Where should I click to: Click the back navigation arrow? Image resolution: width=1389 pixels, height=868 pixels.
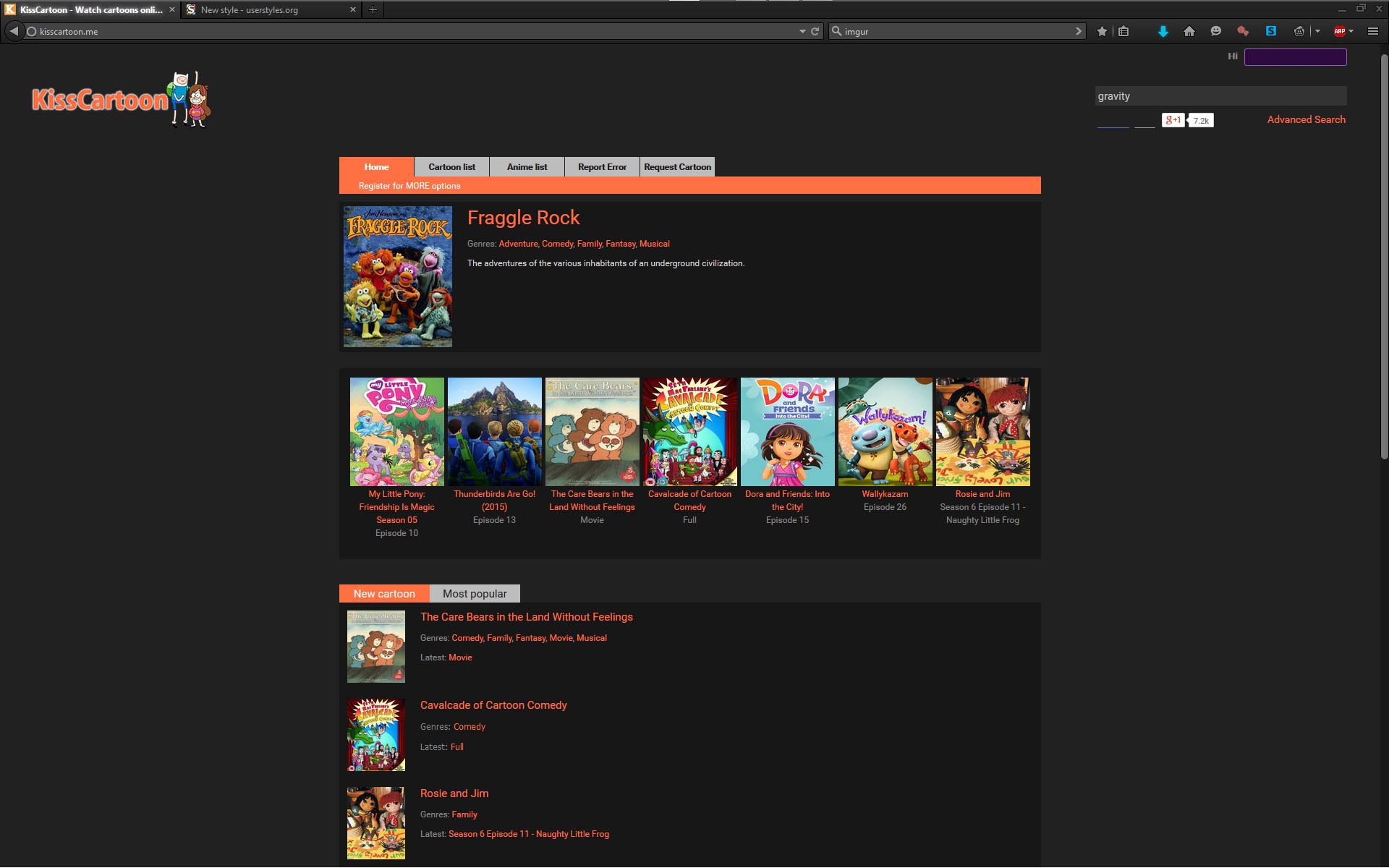13,31
